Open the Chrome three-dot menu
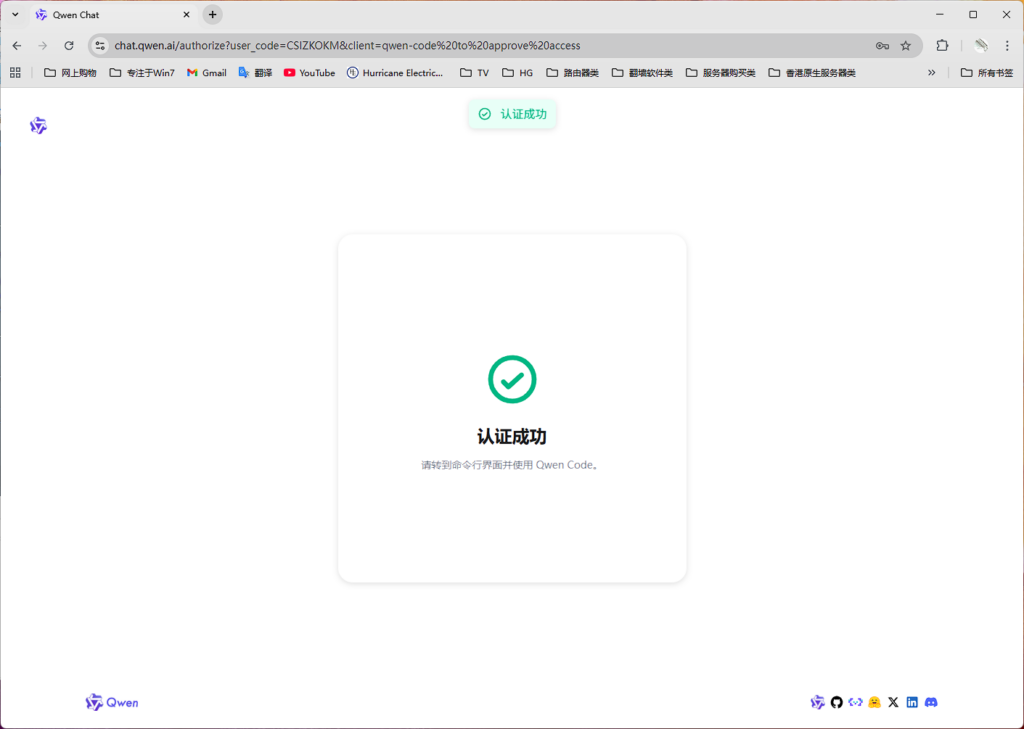1024x729 pixels. point(1007,45)
